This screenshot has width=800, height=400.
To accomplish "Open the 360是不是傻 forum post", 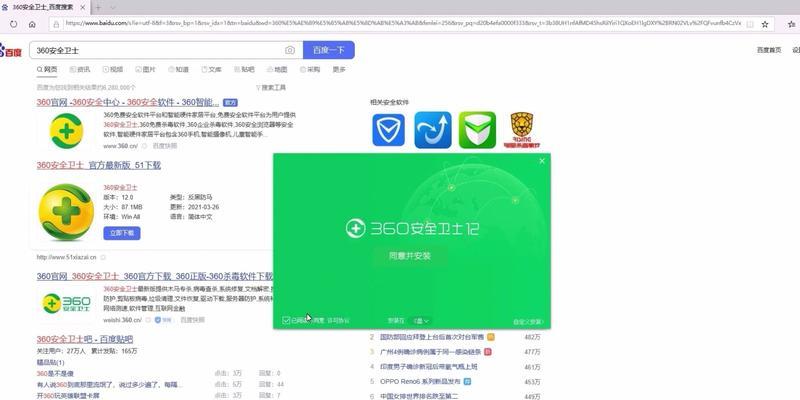I will pyautogui.click(x=55, y=373).
